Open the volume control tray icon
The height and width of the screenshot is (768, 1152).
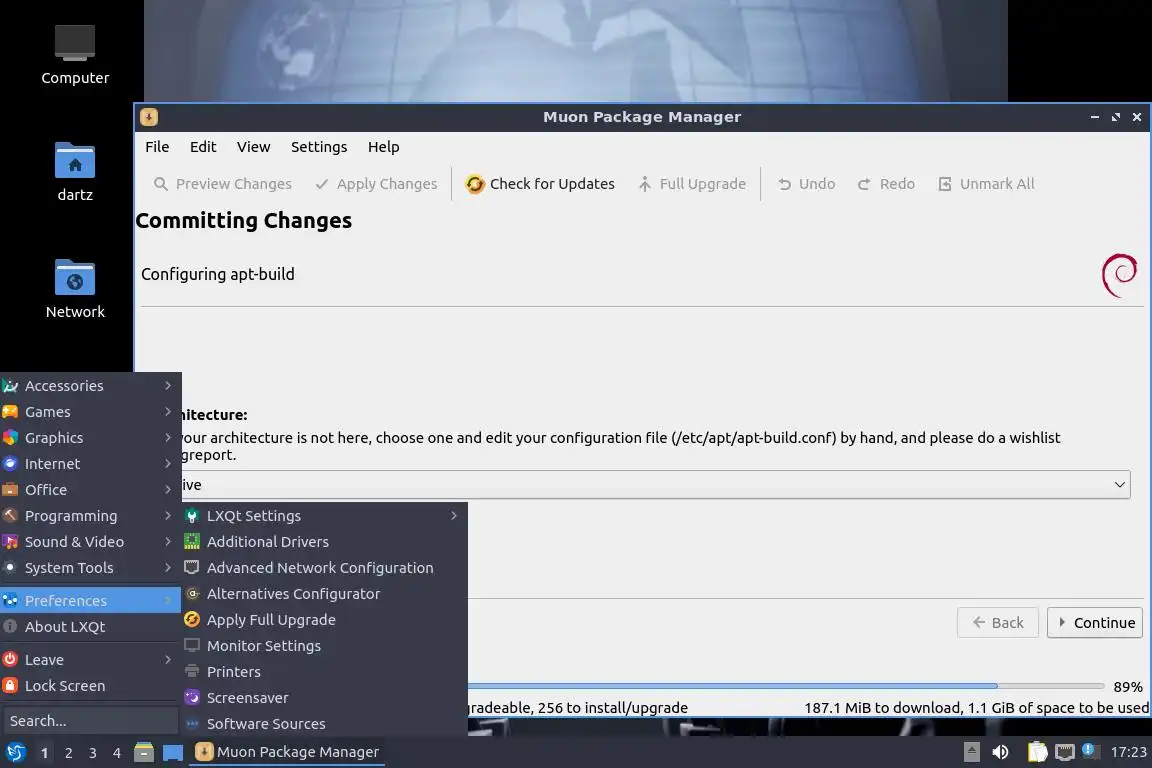[1000, 752]
